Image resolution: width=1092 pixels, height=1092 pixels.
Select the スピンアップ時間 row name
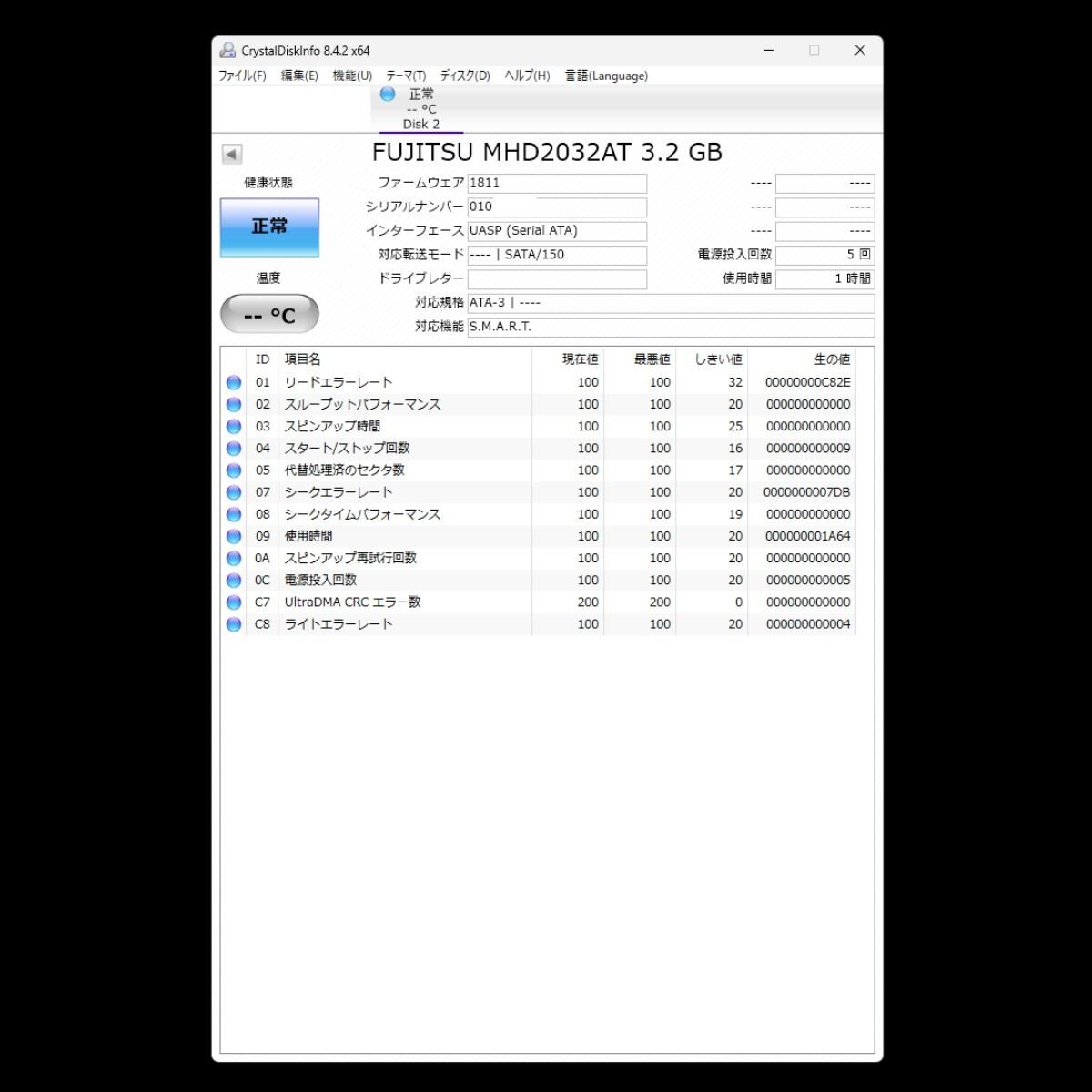coord(332,427)
